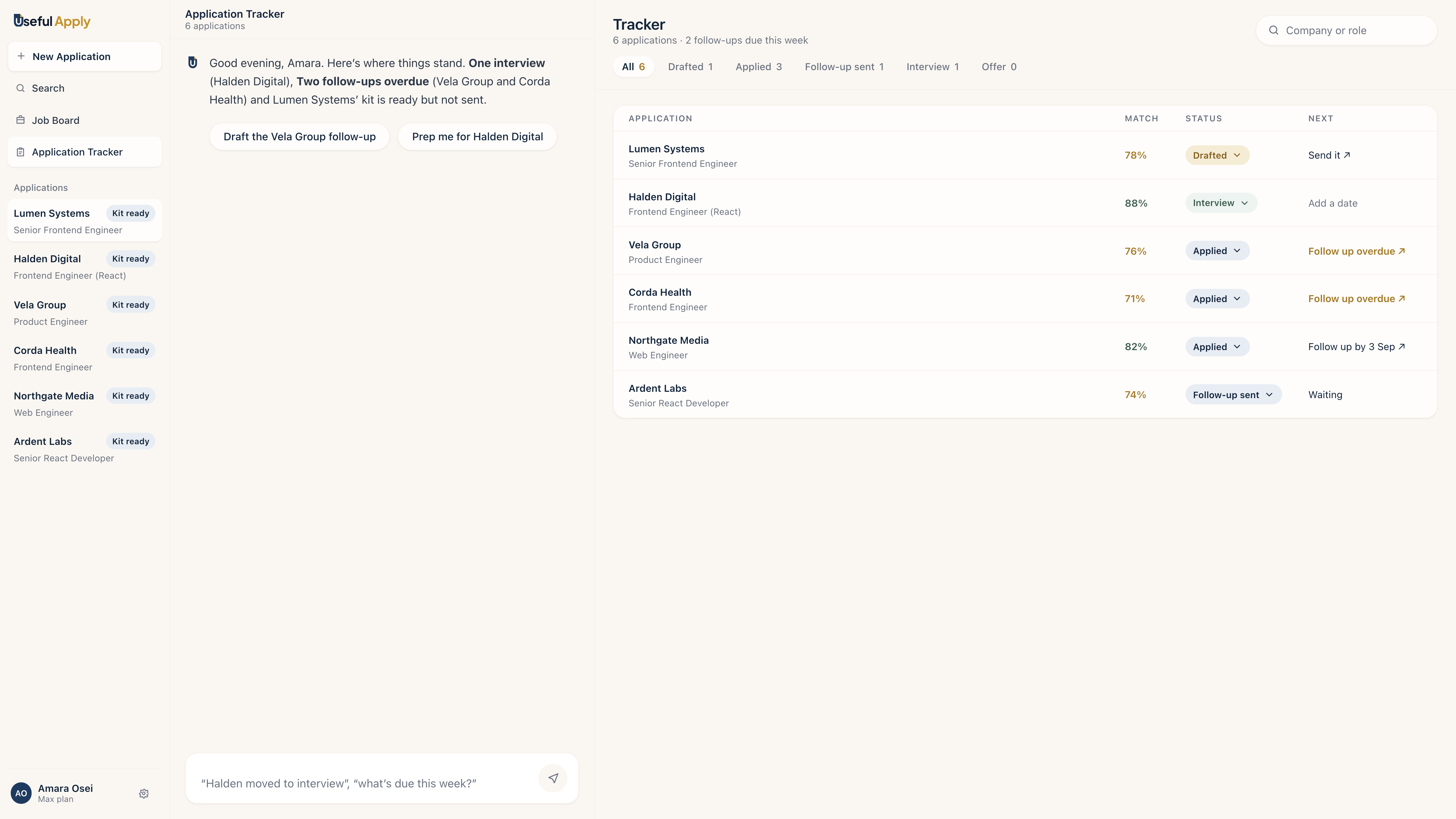
Task: Click the Application Tracker clipboard icon
Action: click(x=20, y=152)
